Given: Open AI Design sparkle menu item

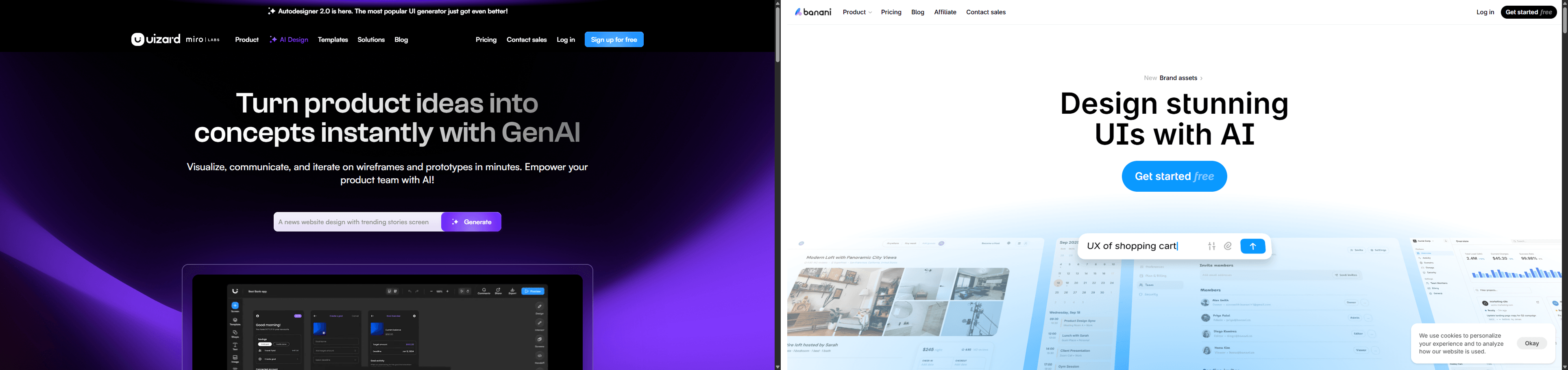Looking at the screenshot, I should 289,40.
